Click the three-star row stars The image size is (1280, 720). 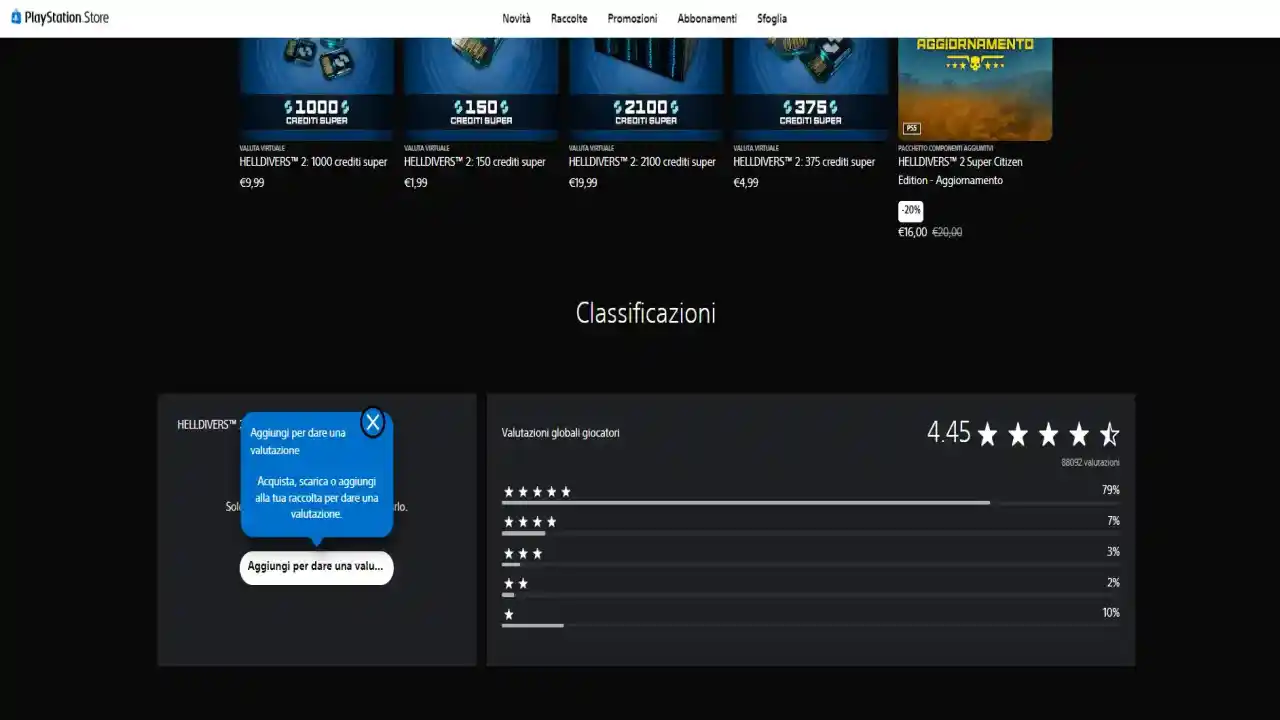pyautogui.click(x=523, y=553)
